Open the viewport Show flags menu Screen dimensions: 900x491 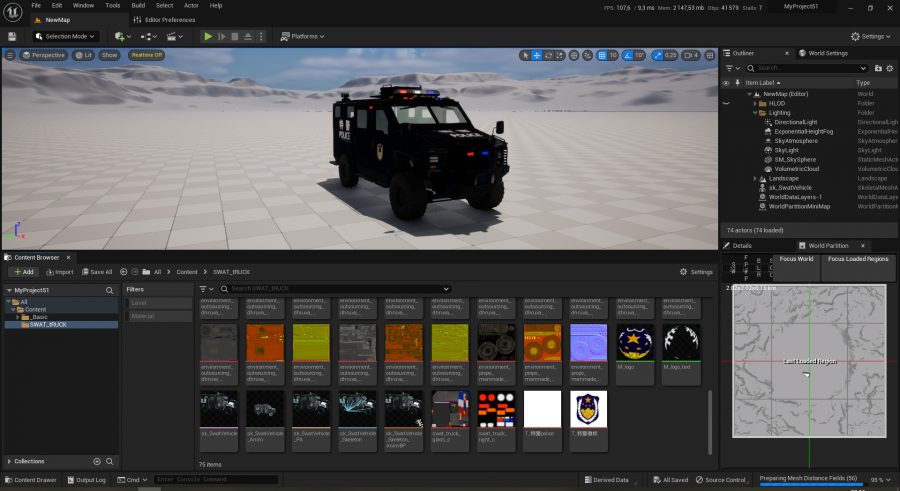pyautogui.click(x=109, y=55)
